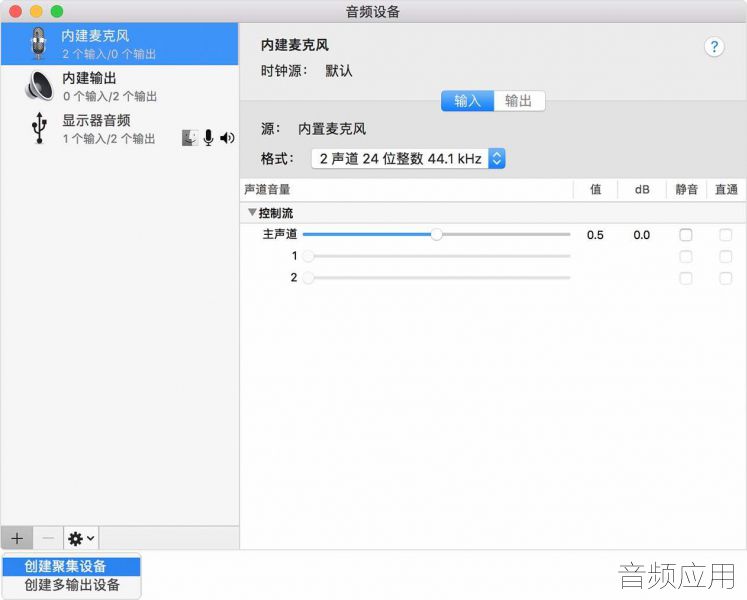This screenshot has height=600, width=747.
Task: Click the 0.0 dB value for 主声道
Action: click(x=642, y=235)
